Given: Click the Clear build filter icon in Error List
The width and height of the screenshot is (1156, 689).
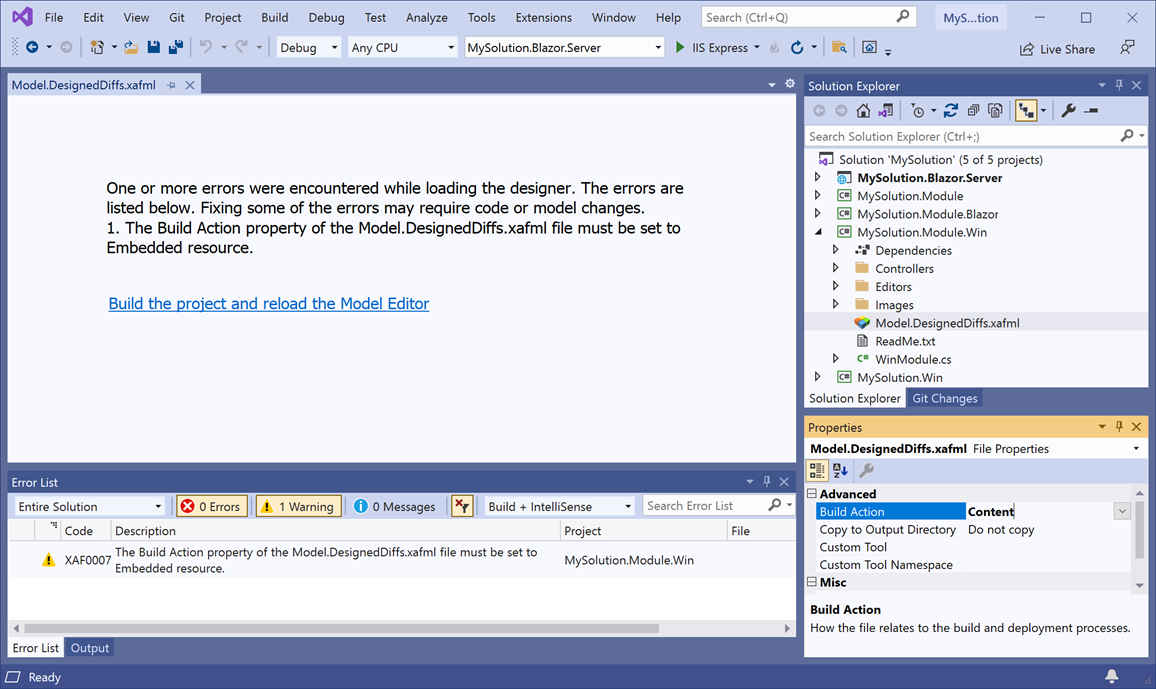Looking at the screenshot, I should (x=462, y=506).
